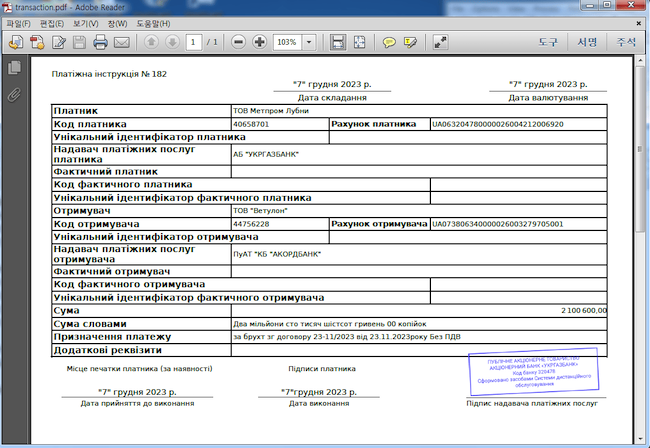
Task: Select fit one full page icon
Action: 359,42
